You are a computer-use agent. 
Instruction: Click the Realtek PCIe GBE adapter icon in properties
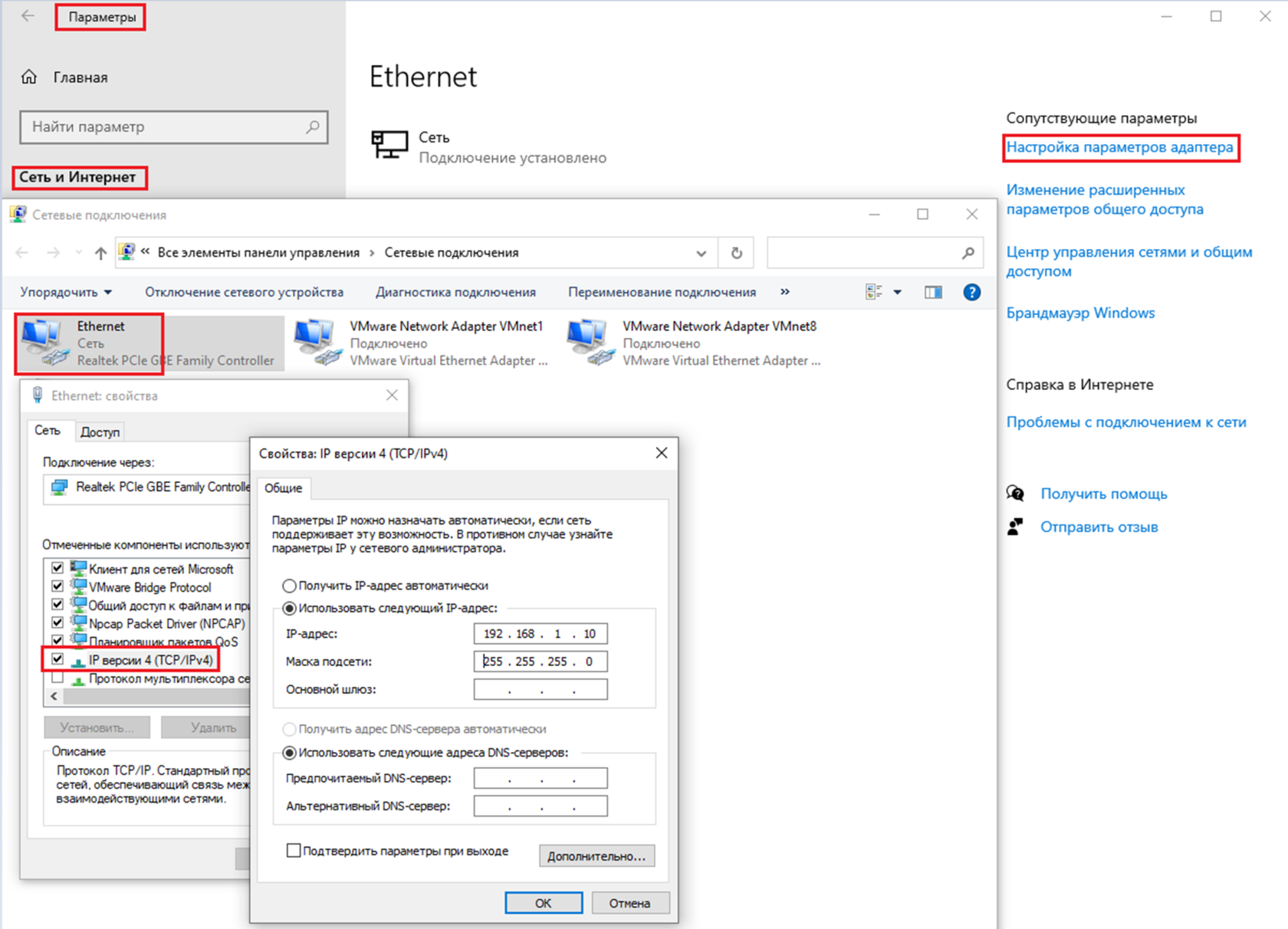click(x=59, y=487)
